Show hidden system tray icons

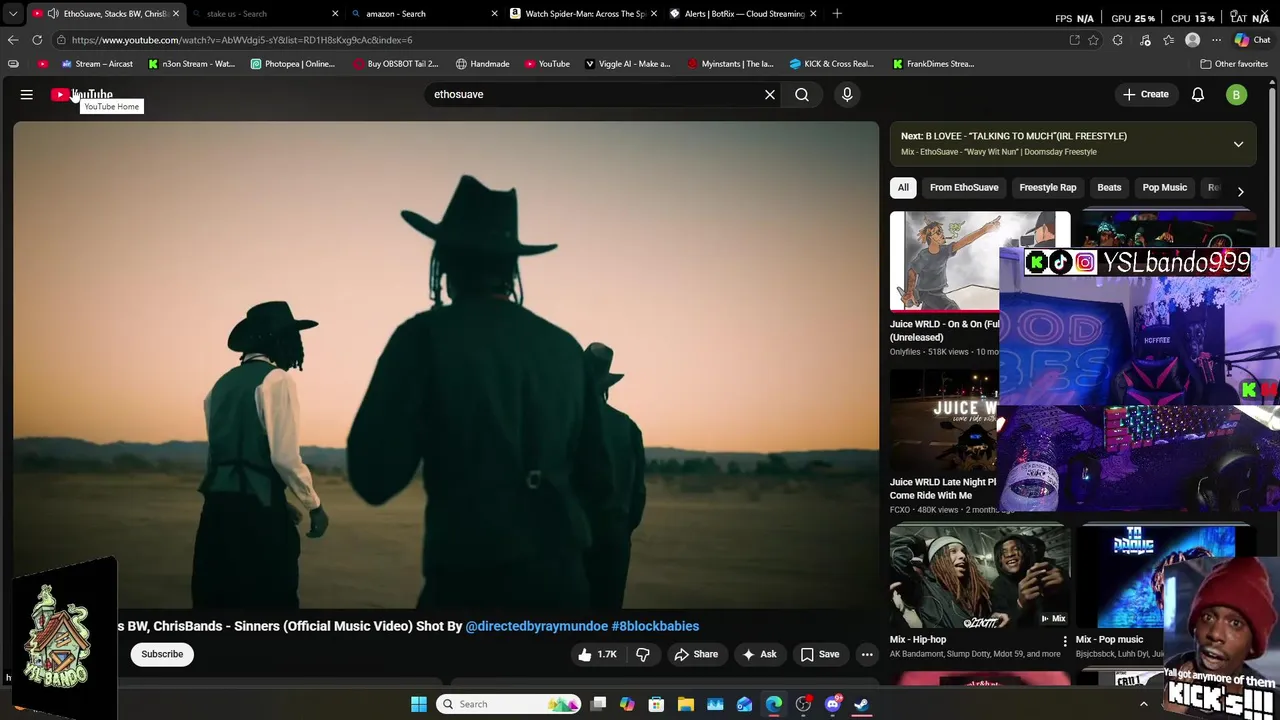coord(1144,704)
